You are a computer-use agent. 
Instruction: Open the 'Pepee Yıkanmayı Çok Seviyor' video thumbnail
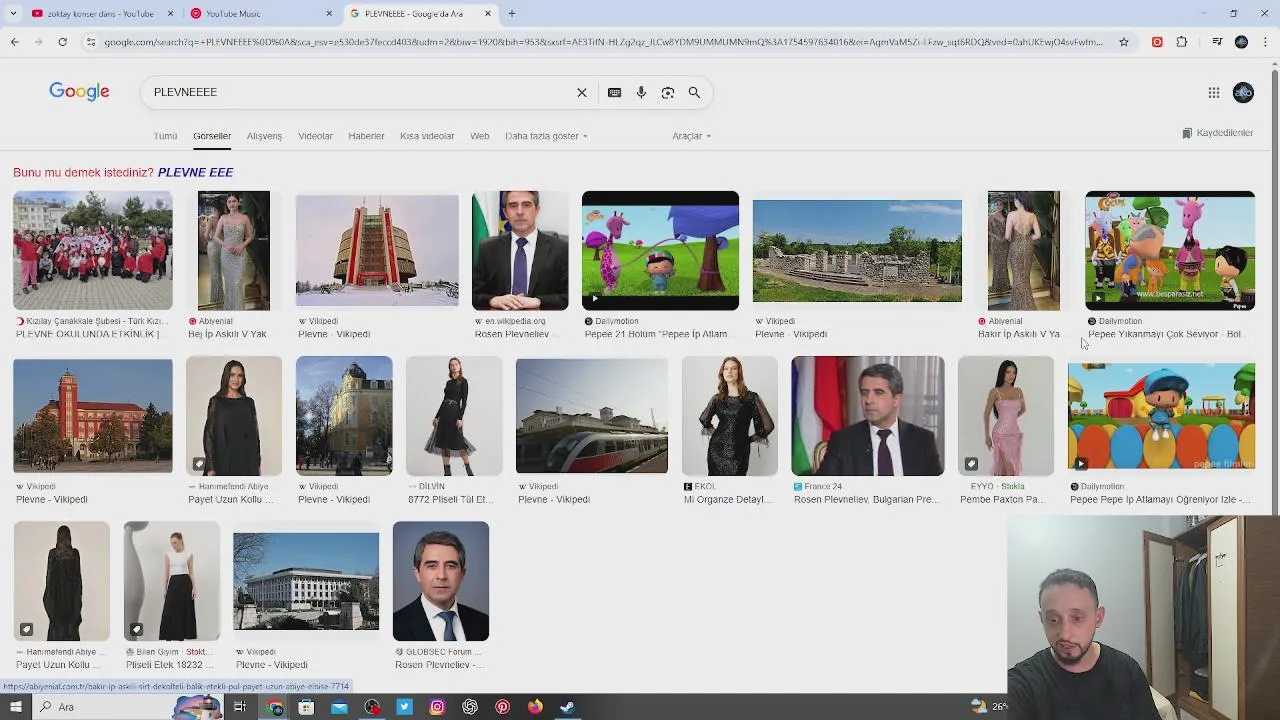pos(1170,251)
